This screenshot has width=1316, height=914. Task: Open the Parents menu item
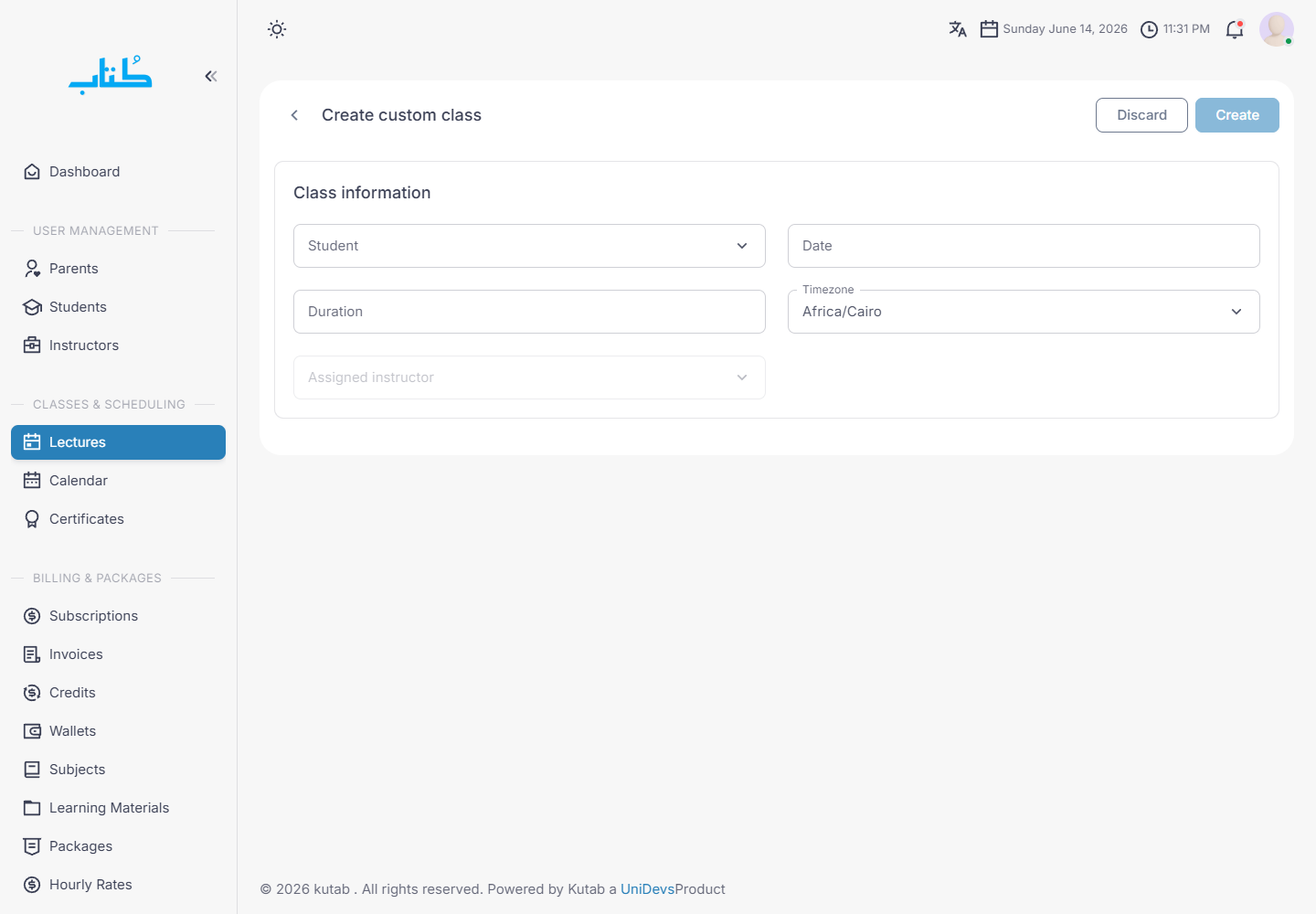tap(118, 269)
